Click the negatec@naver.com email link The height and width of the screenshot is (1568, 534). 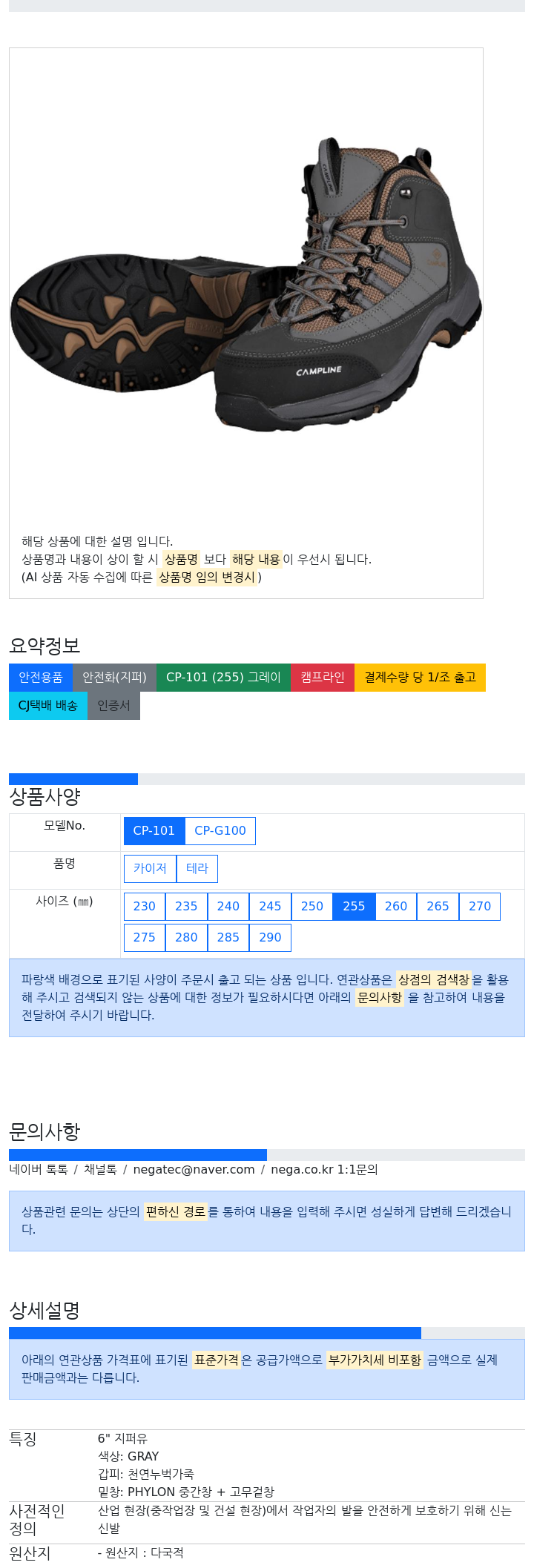[x=194, y=1170]
